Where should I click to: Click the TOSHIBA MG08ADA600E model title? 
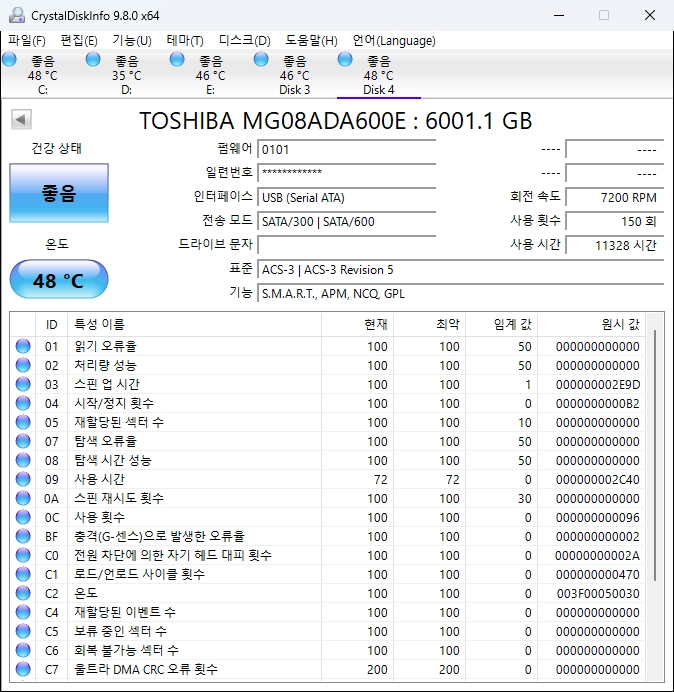[335, 120]
